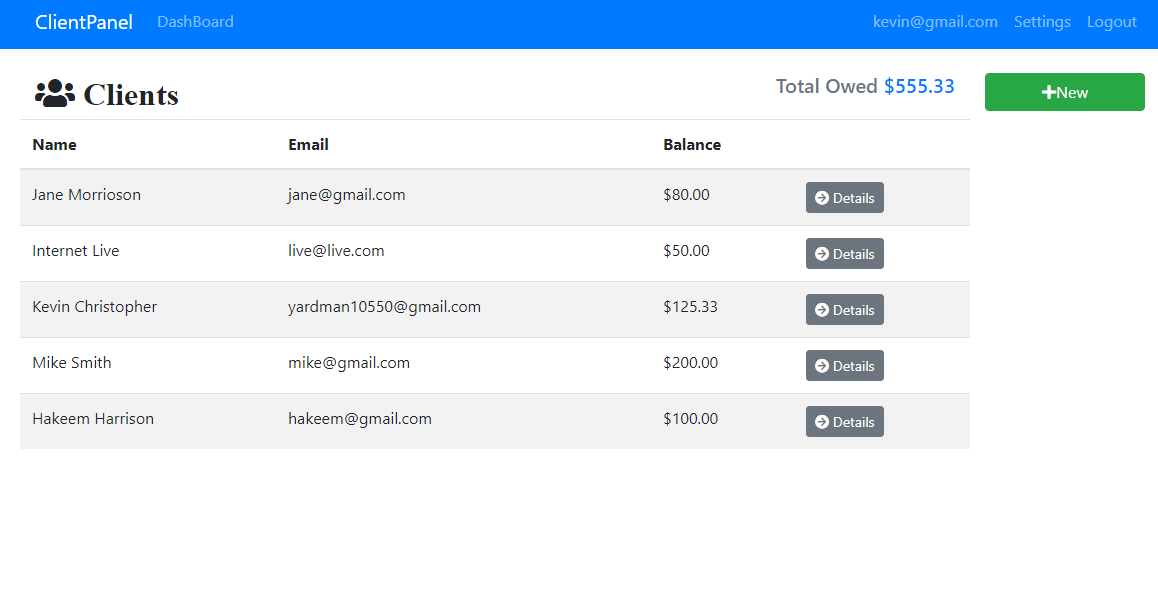Viewport: 1158px width, 608px height.
Task: Click the arrow icon in Kevin Christopher's Details button
Action: coord(822,309)
